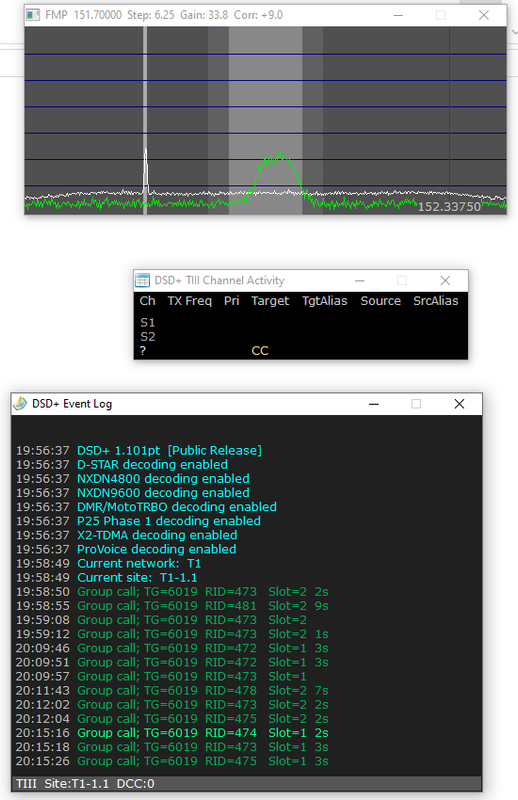Image resolution: width=518 pixels, height=800 pixels.
Task: Click the 20:09:51 group call log entry
Action: 172,662
